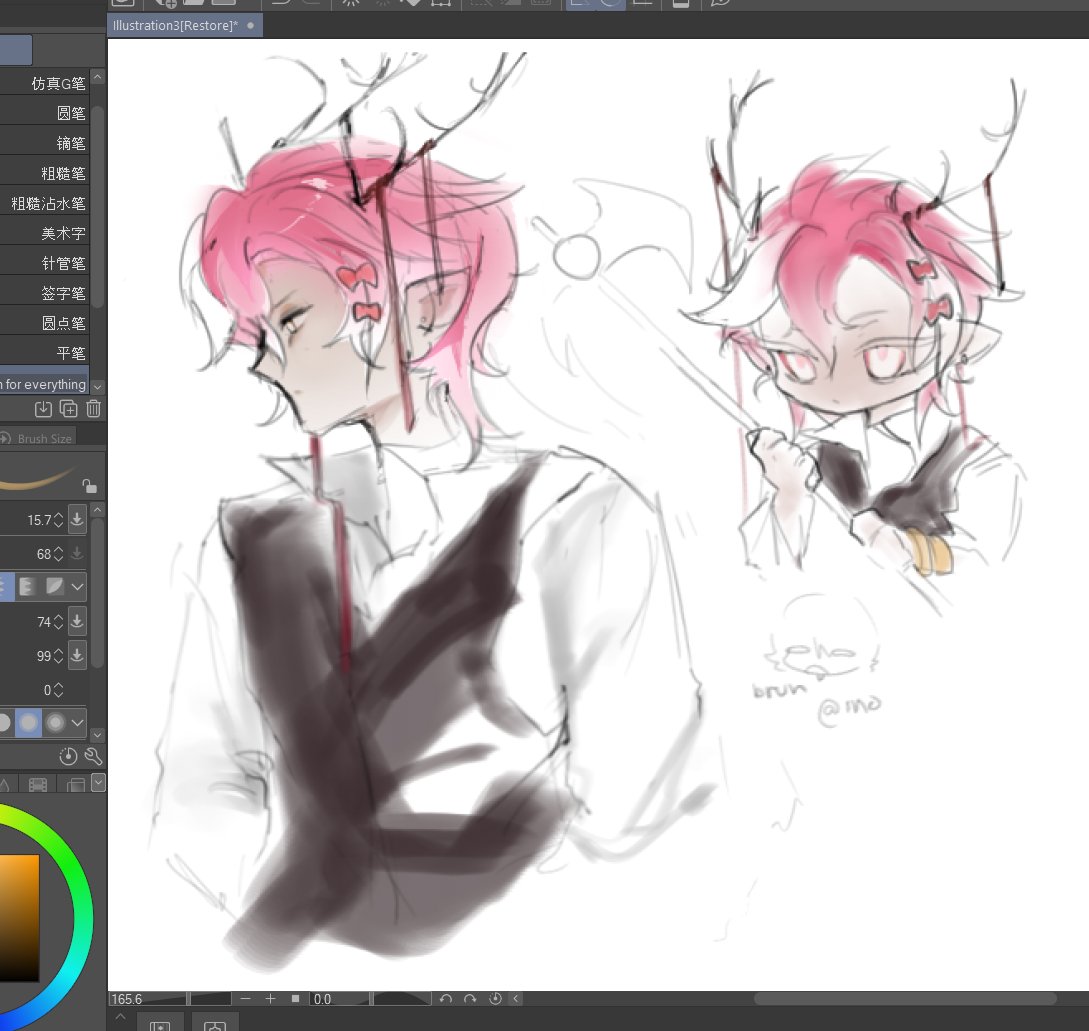
Task: Click the stepper arrows beside 68
Action: point(58,554)
